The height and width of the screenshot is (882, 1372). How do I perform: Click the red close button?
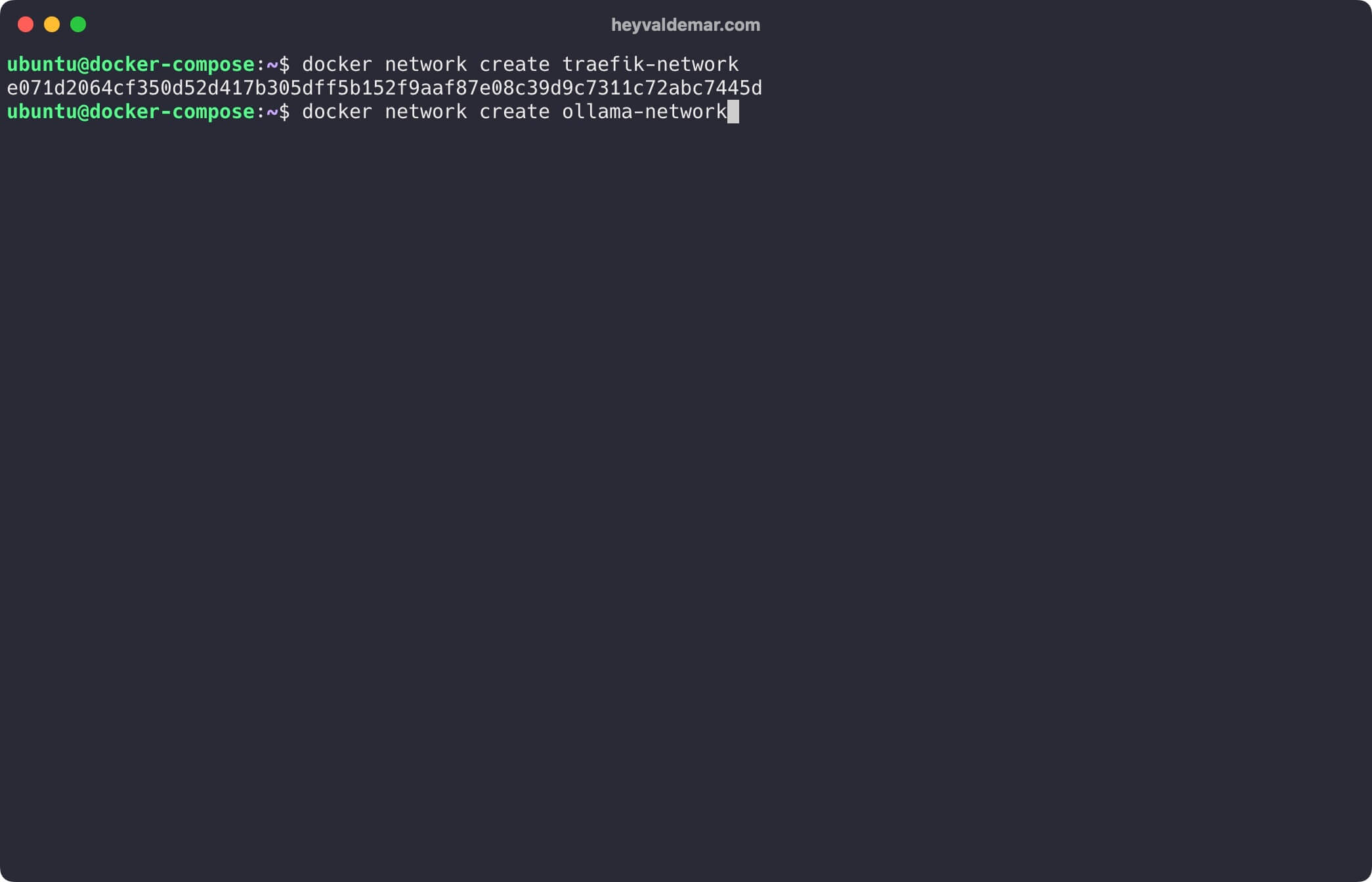click(x=25, y=25)
